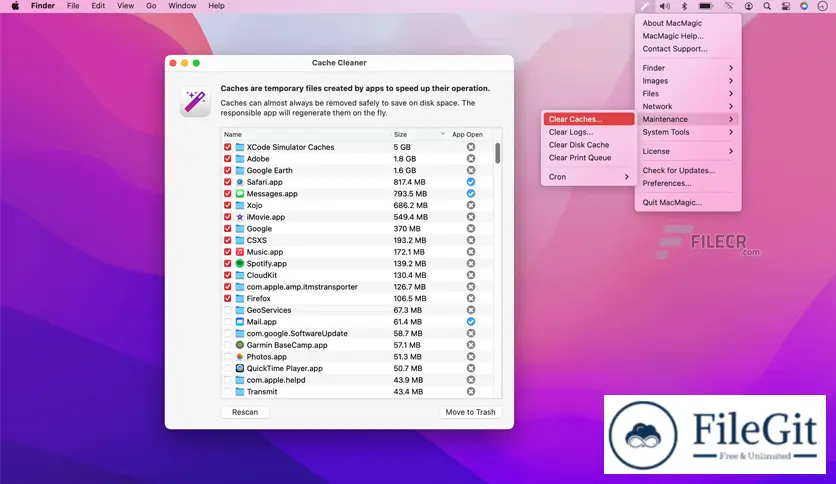The image size is (836, 484).
Task: Click the Bluetooth icon in menu bar
Action: click(685, 6)
